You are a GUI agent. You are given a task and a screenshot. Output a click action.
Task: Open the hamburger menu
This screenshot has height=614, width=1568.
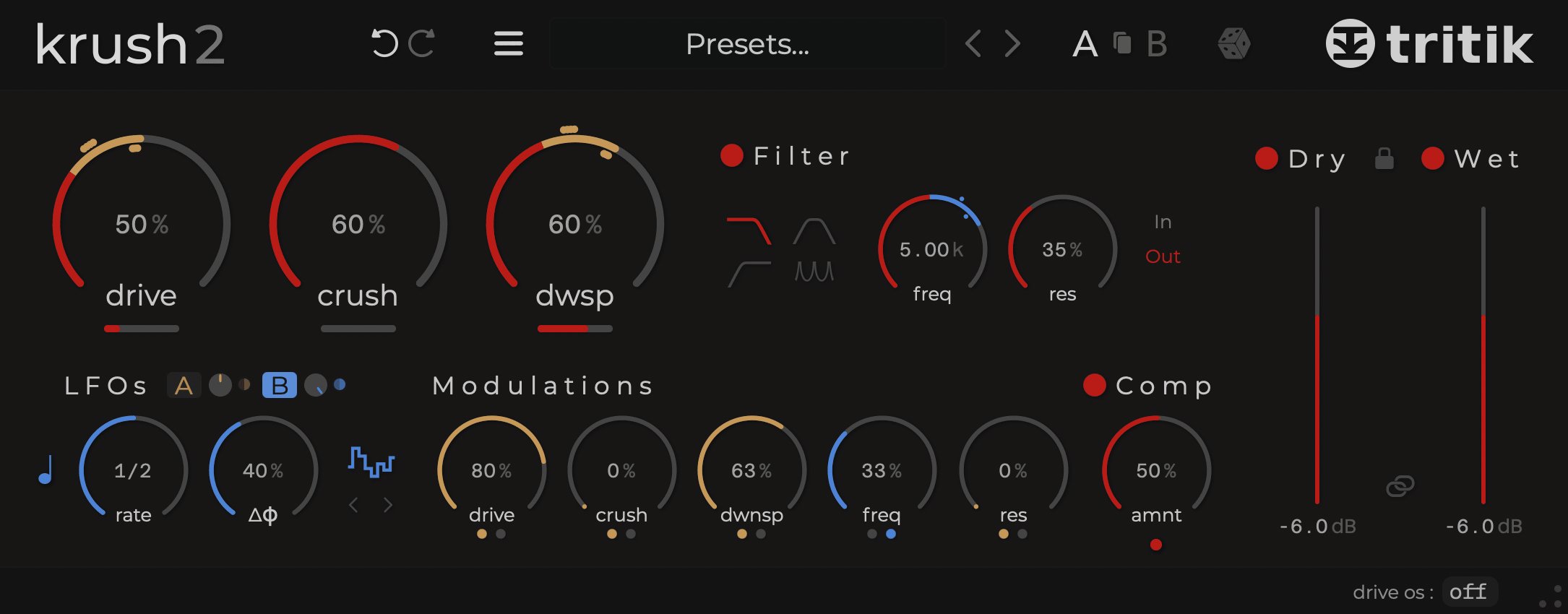click(x=509, y=43)
